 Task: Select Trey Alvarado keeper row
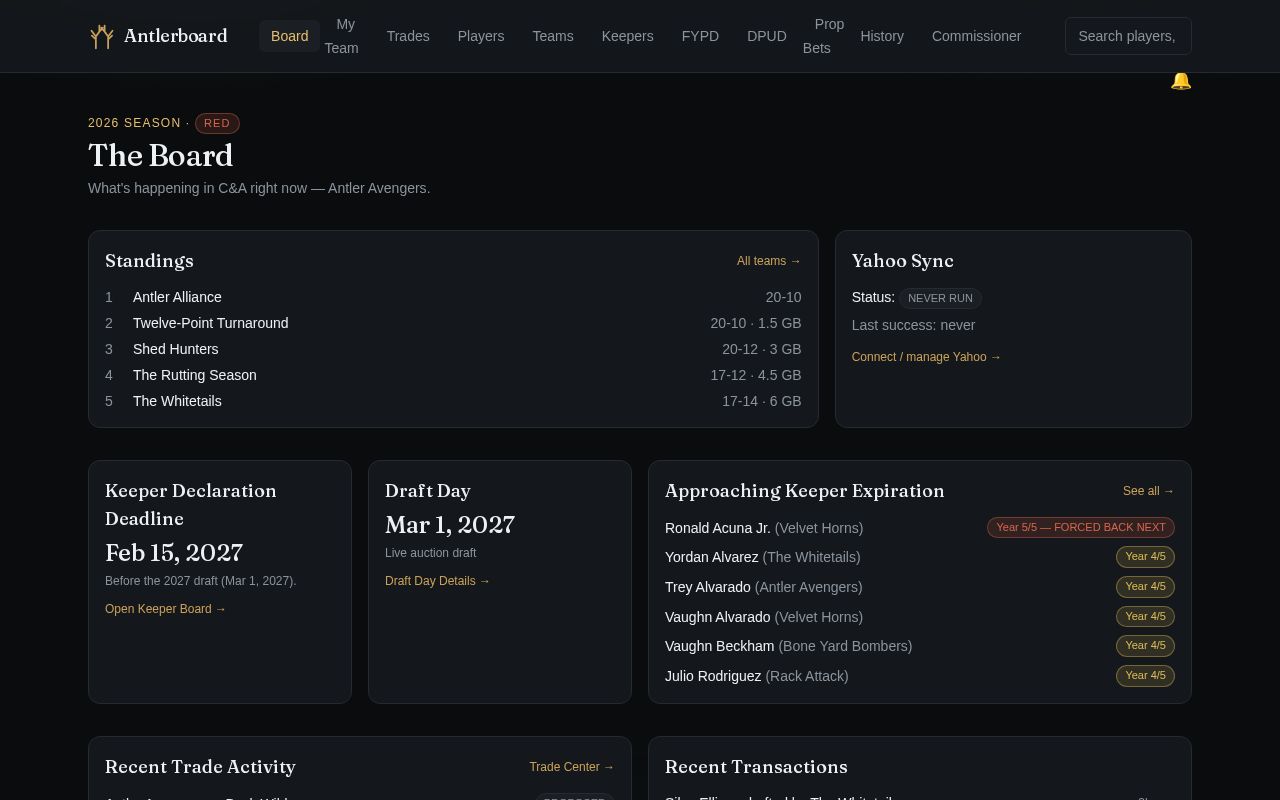coord(920,587)
